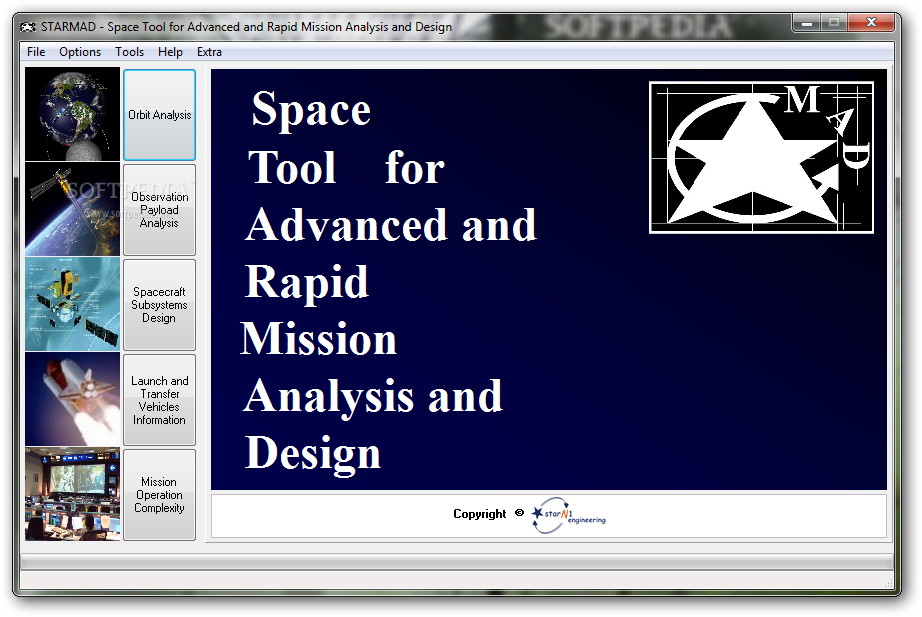The height and width of the screenshot is (617, 922).
Task: Click the STARMAD star logo
Action: [x=761, y=158]
